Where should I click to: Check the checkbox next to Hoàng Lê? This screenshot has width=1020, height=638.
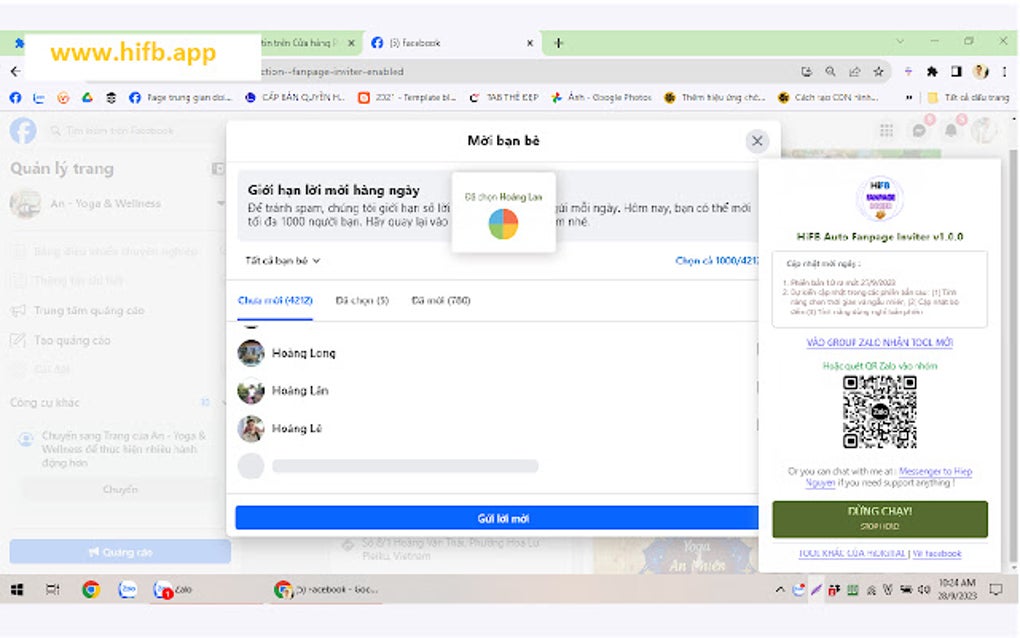(757, 428)
